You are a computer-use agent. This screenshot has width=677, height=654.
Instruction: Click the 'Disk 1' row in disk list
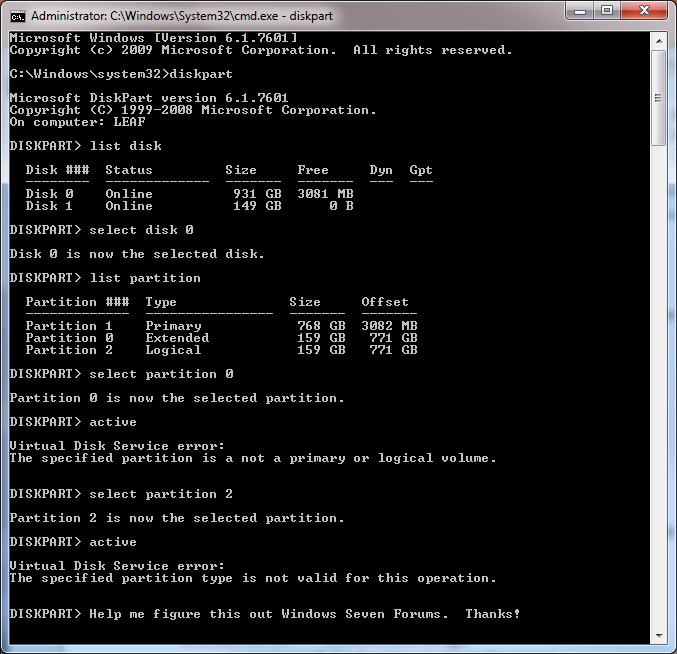[190, 206]
